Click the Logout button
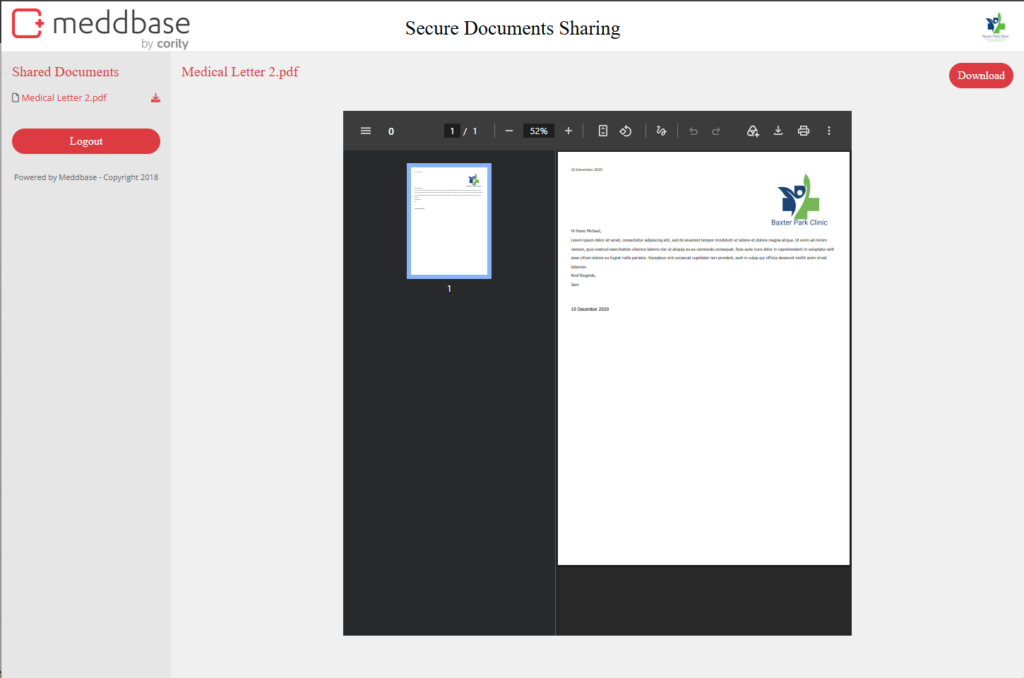Screen dimensions: 1024x678 tap(86, 141)
